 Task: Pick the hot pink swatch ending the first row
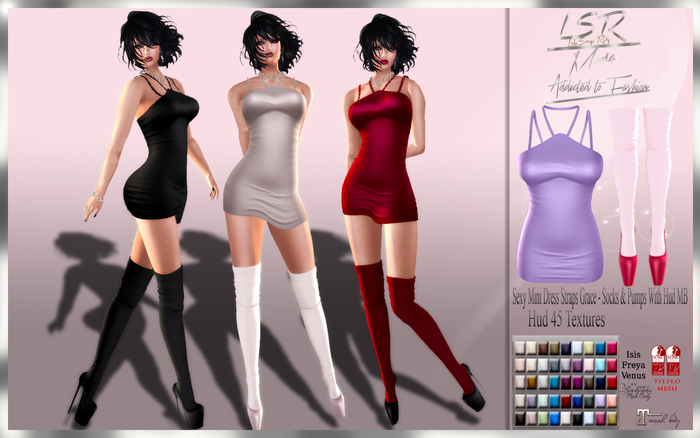tap(612, 348)
